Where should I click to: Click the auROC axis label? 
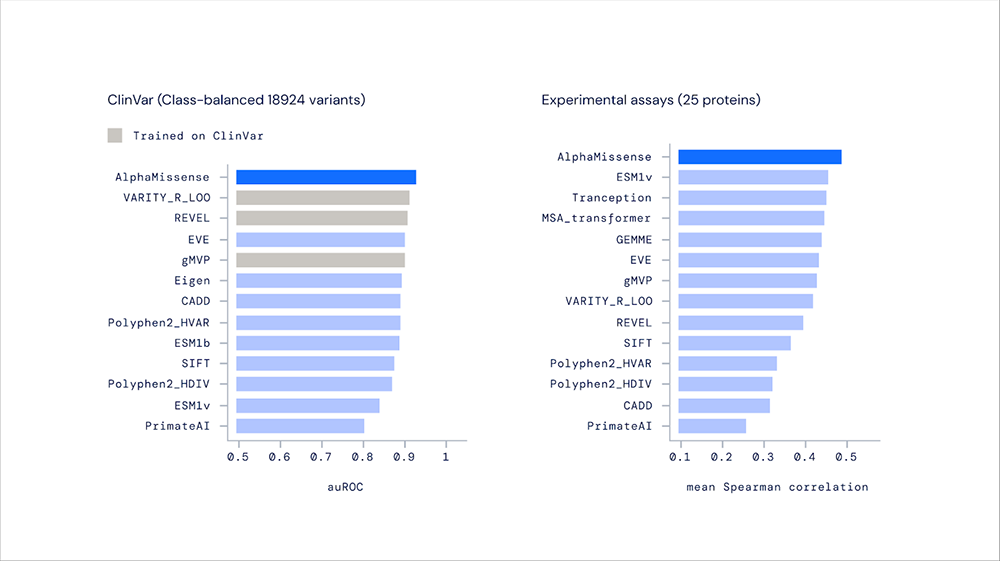(344, 487)
